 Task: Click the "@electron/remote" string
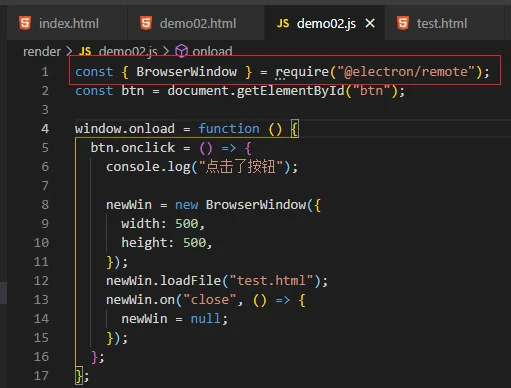[x=406, y=72]
